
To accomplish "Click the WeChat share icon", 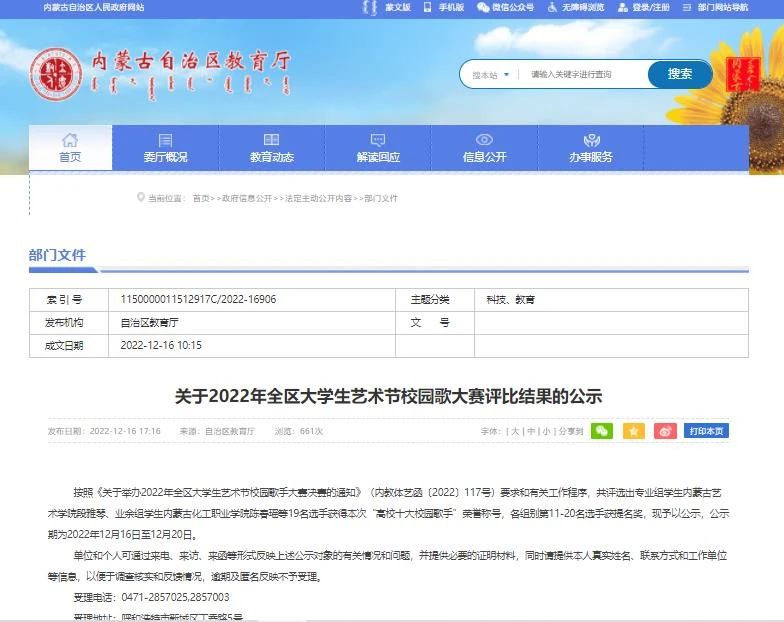I will point(601,431).
